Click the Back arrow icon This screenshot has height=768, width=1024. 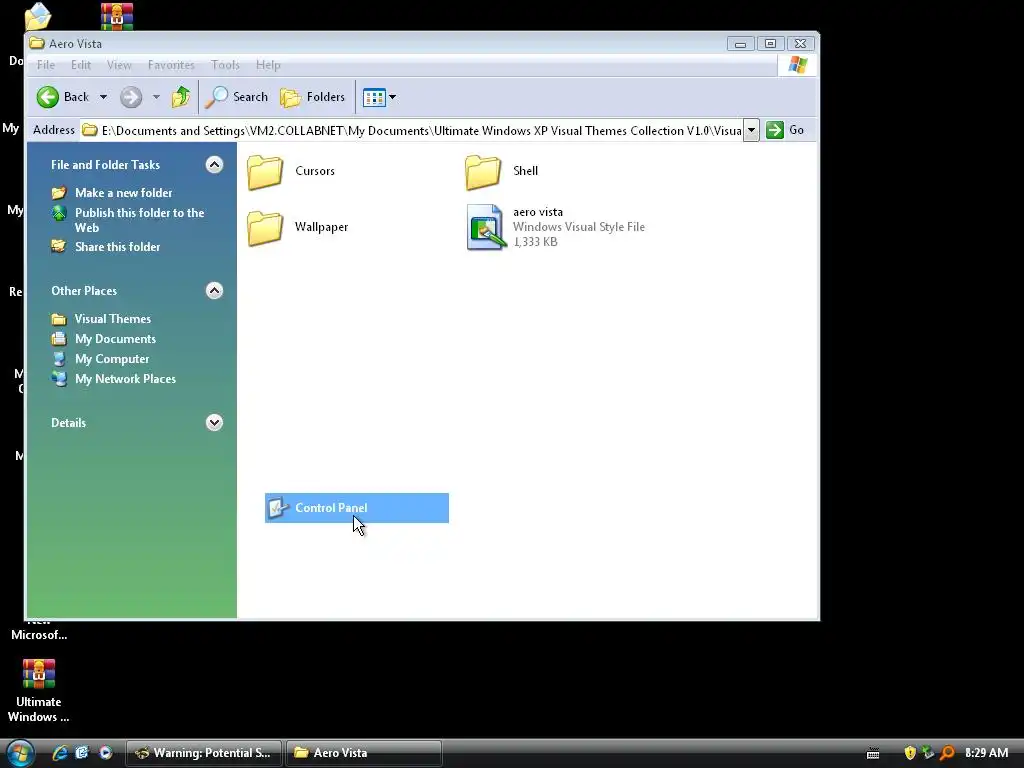(x=48, y=97)
